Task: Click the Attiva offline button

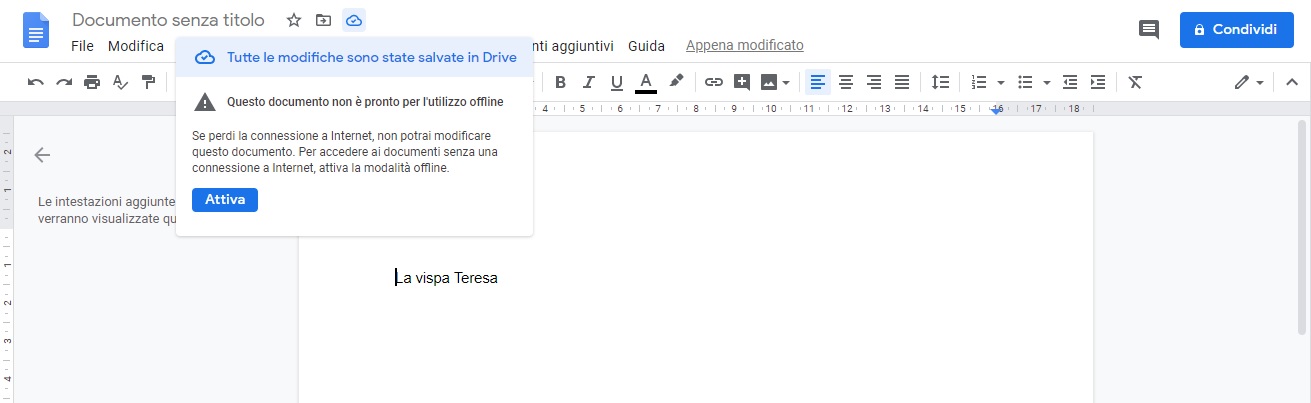Action: [225, 200]
